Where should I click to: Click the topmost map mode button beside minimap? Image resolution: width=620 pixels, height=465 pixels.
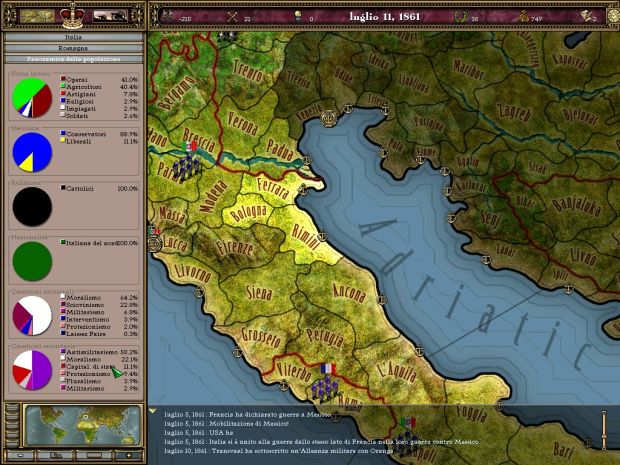[x=12, y=408]
